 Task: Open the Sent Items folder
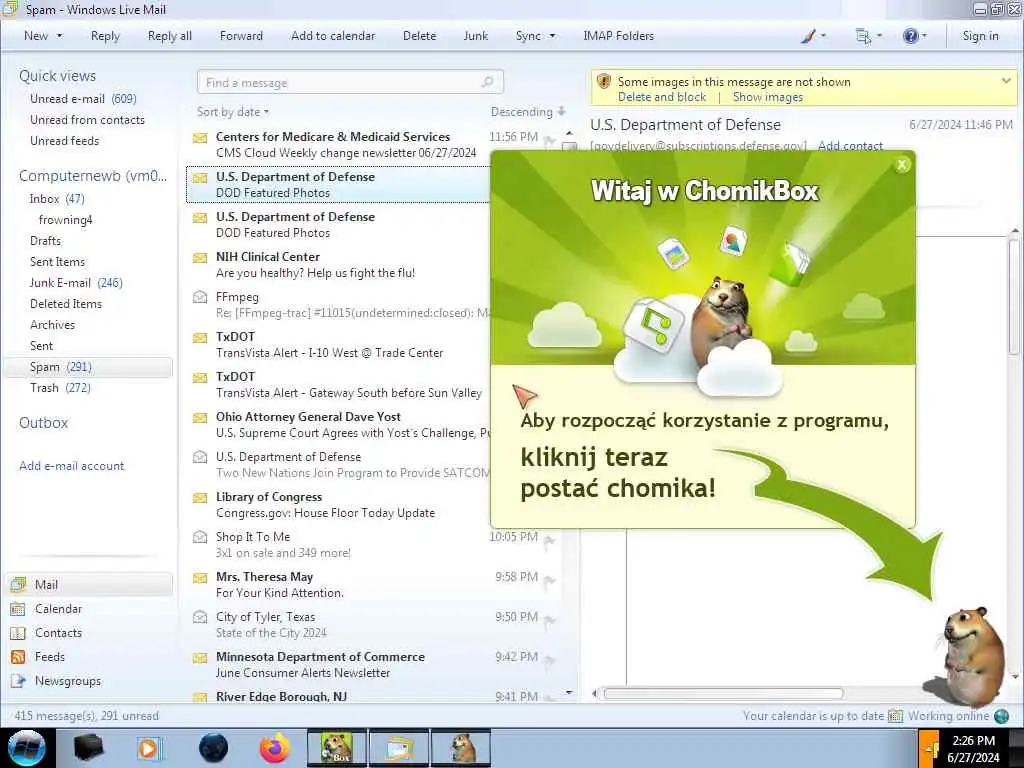click(57, 261)
